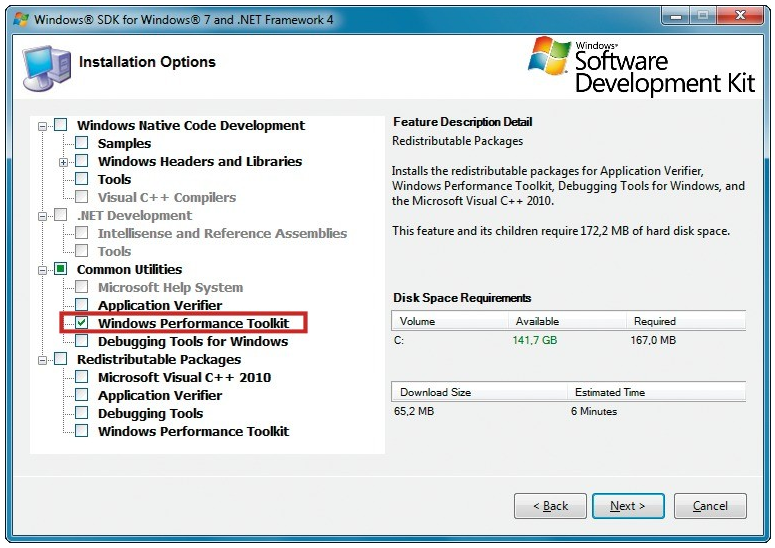Select the Redistributable Packages label
This screenshot has width=775, height=548.
(x=159, y=359)
